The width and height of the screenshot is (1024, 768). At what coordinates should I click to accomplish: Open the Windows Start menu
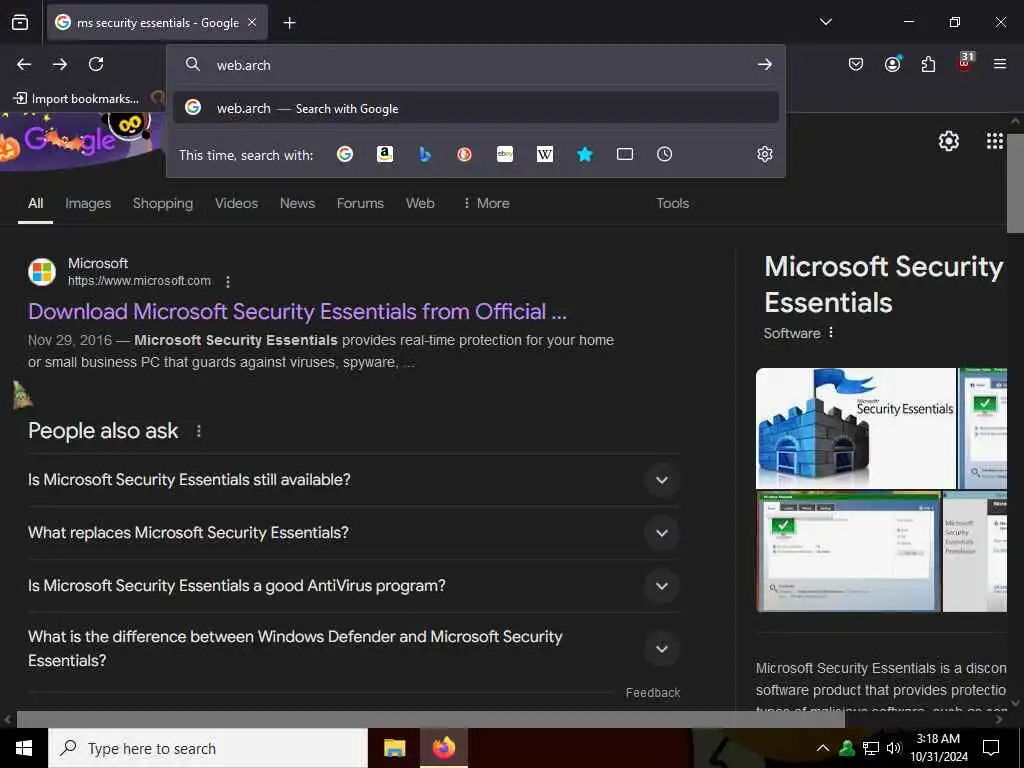24,748
